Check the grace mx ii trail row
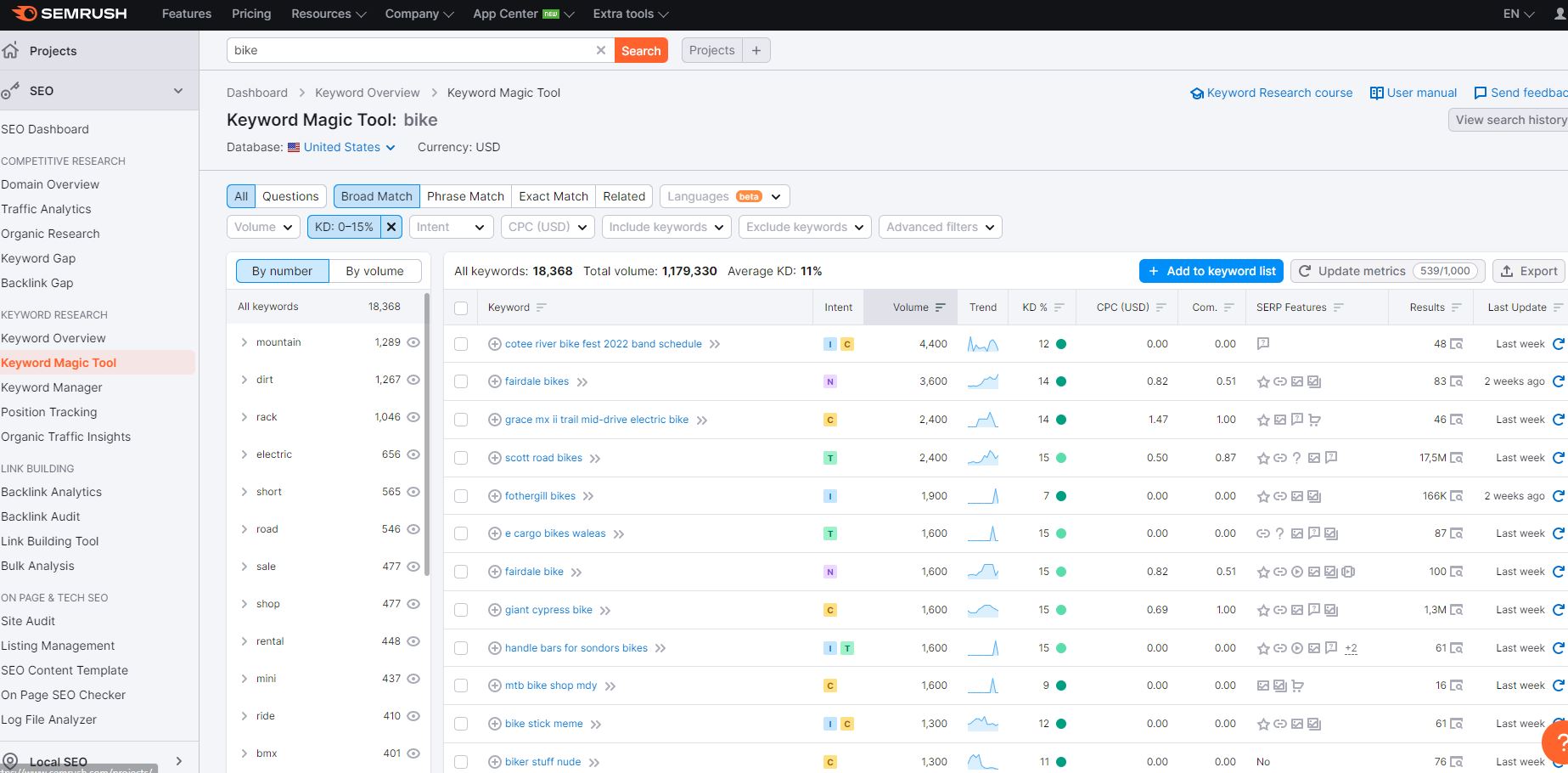Viewport: 1568px width, 773px height. tap(461, 420)
